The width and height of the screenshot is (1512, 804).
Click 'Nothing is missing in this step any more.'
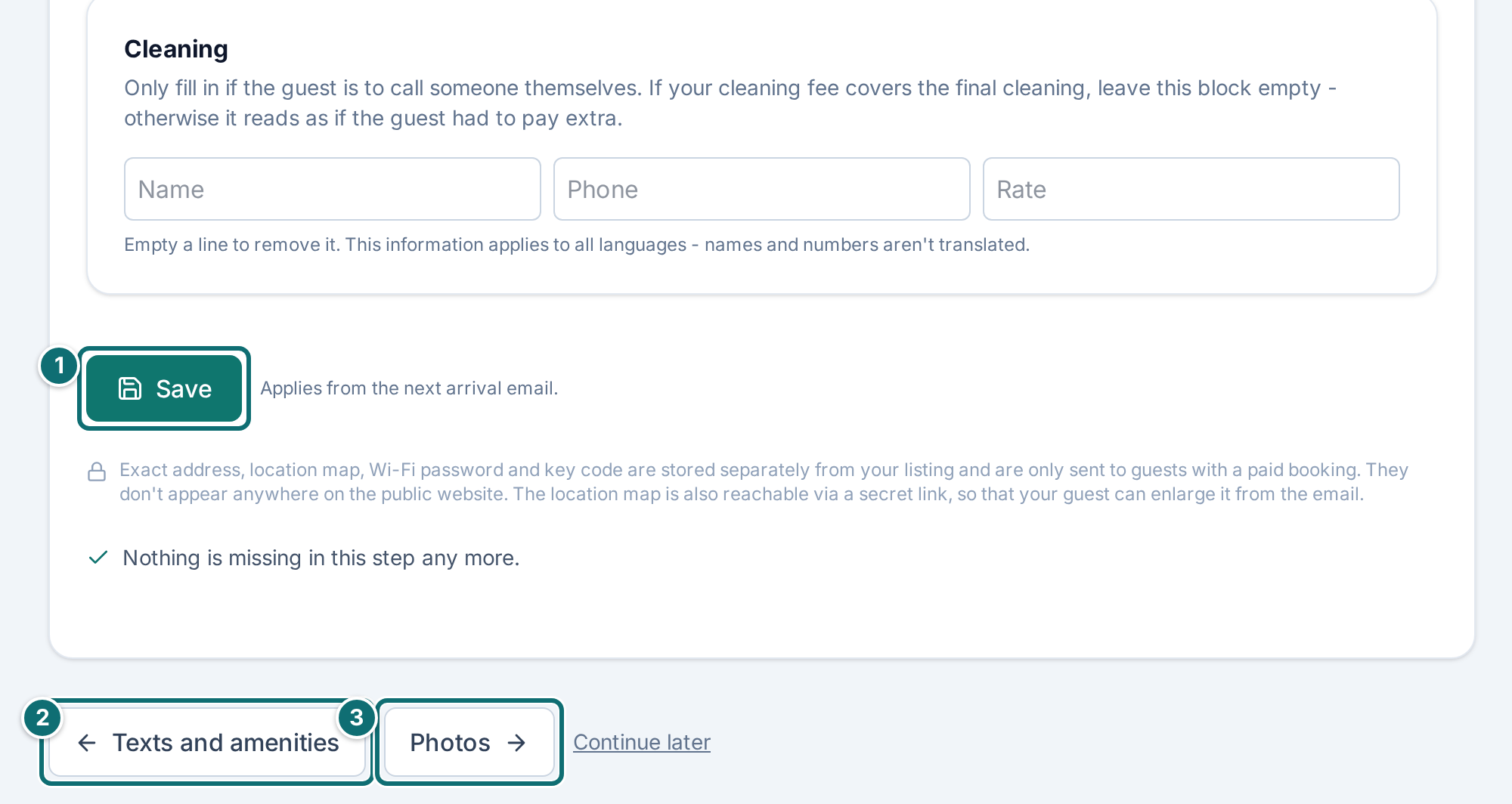click(321, 558)
